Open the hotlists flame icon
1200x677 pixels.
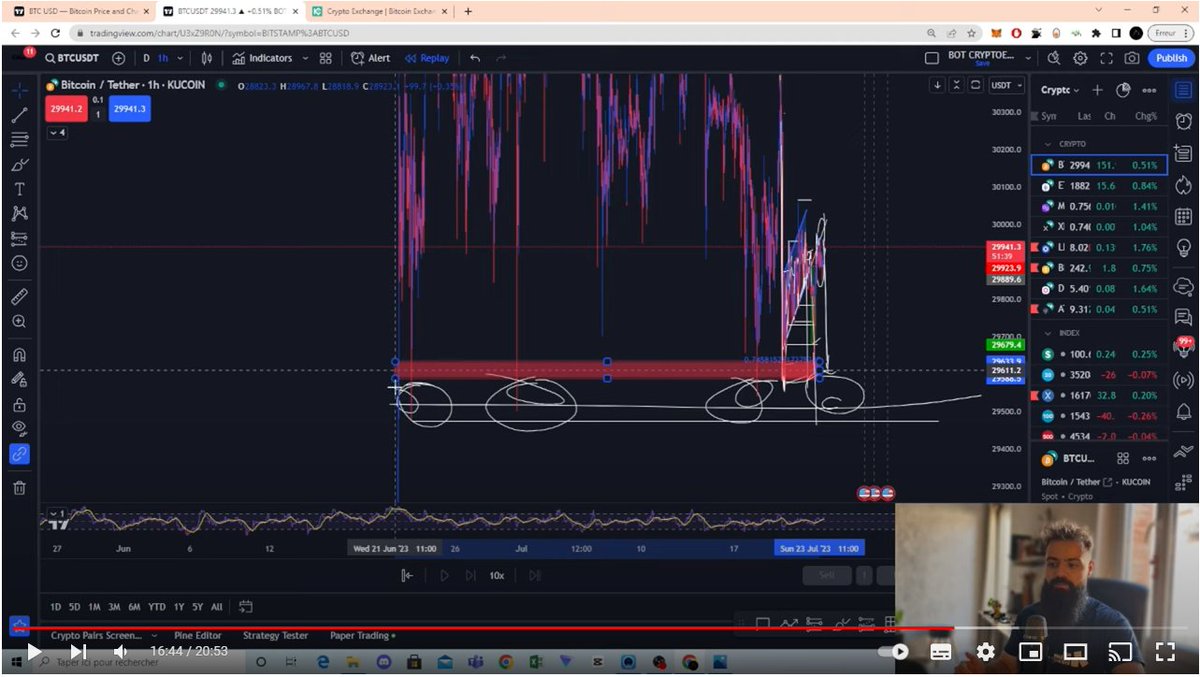coord(1184,185)
